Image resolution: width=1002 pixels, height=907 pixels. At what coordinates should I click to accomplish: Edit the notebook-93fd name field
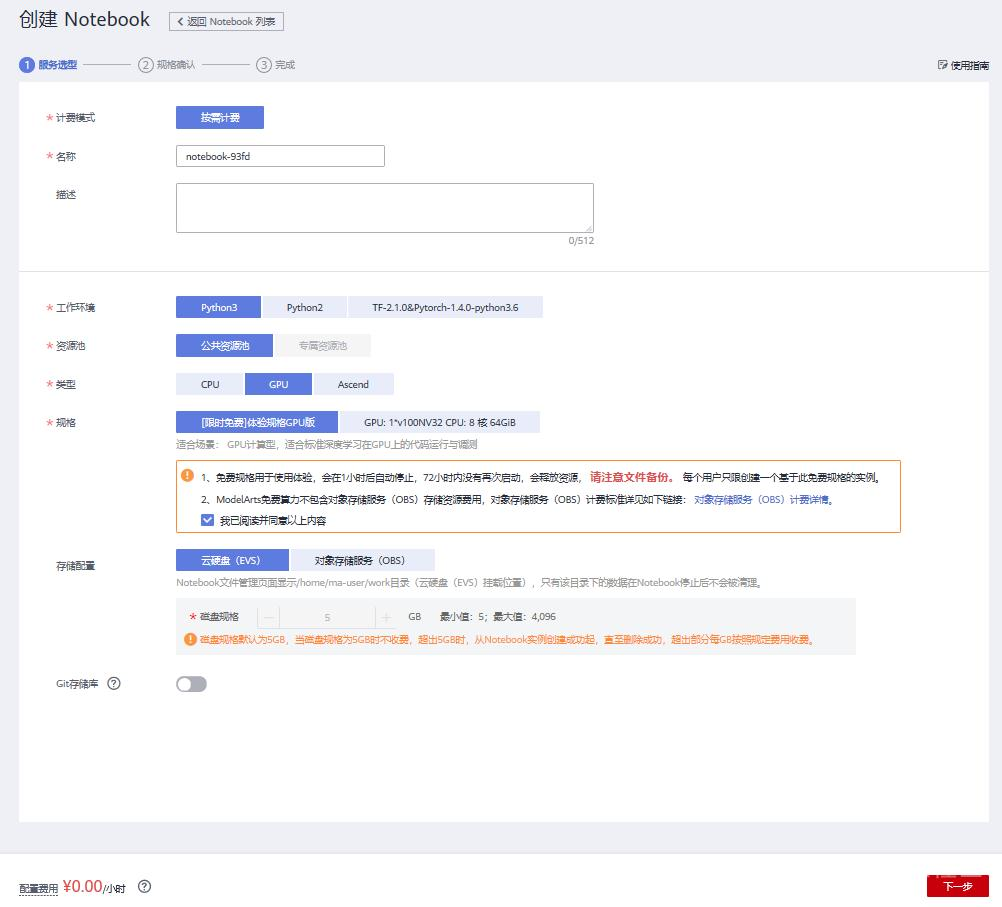point(281,156)
